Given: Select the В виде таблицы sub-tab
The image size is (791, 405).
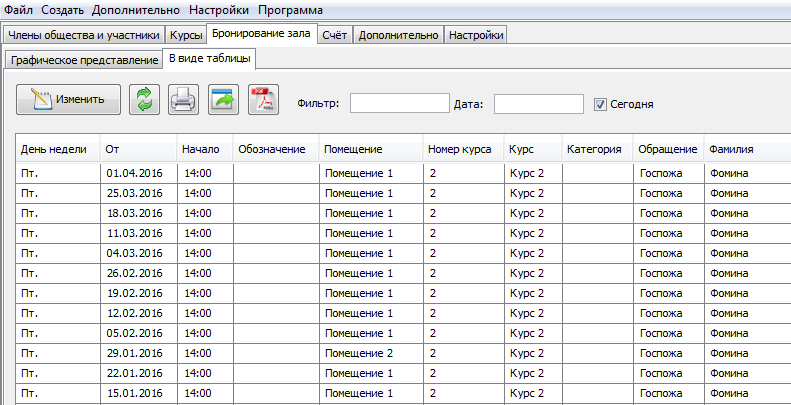Looking at the screenshot, I should (209, 59).
